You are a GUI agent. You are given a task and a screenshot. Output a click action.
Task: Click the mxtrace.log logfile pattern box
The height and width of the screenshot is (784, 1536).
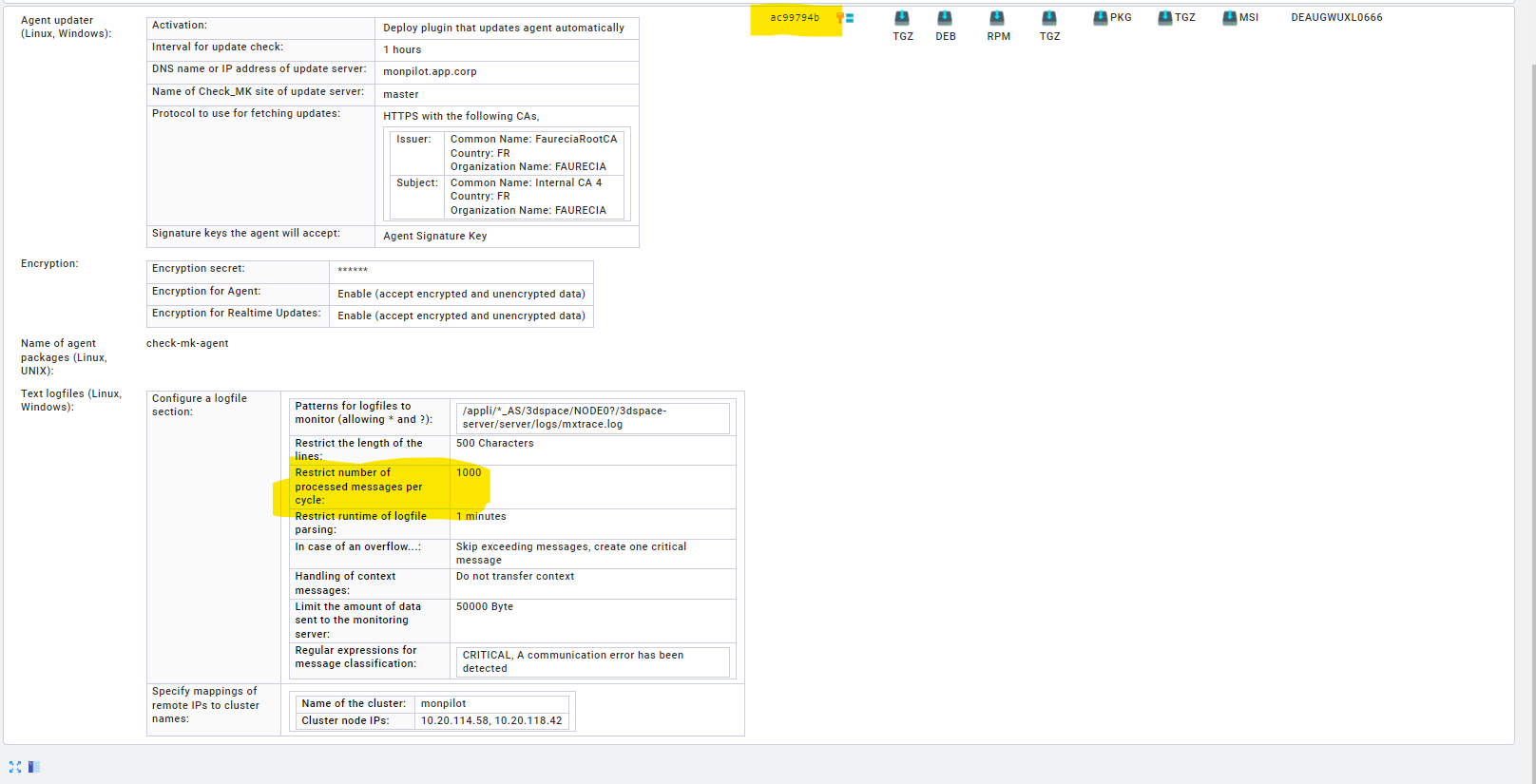[592, 418]
